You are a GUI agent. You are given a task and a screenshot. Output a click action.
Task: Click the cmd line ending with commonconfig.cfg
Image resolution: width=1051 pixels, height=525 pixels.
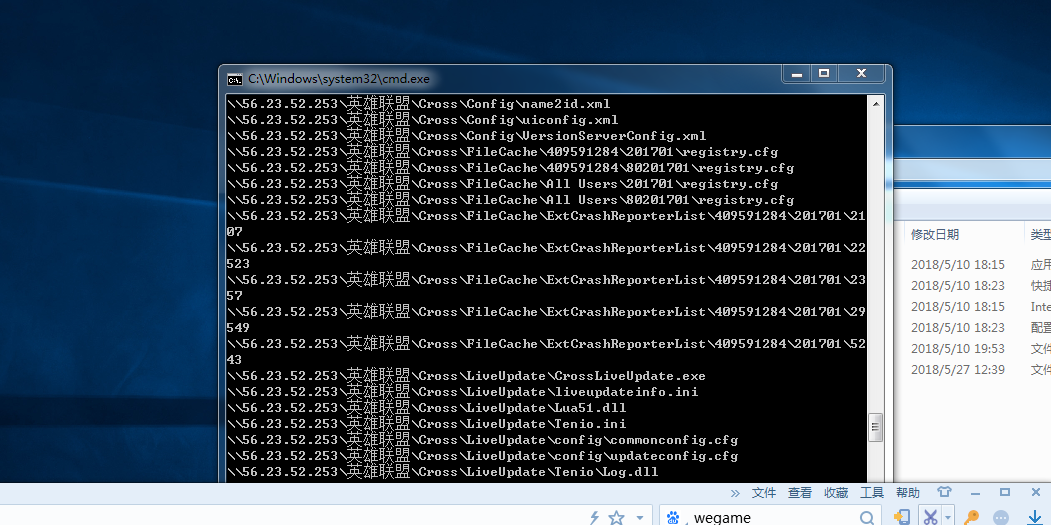point(483,441)
